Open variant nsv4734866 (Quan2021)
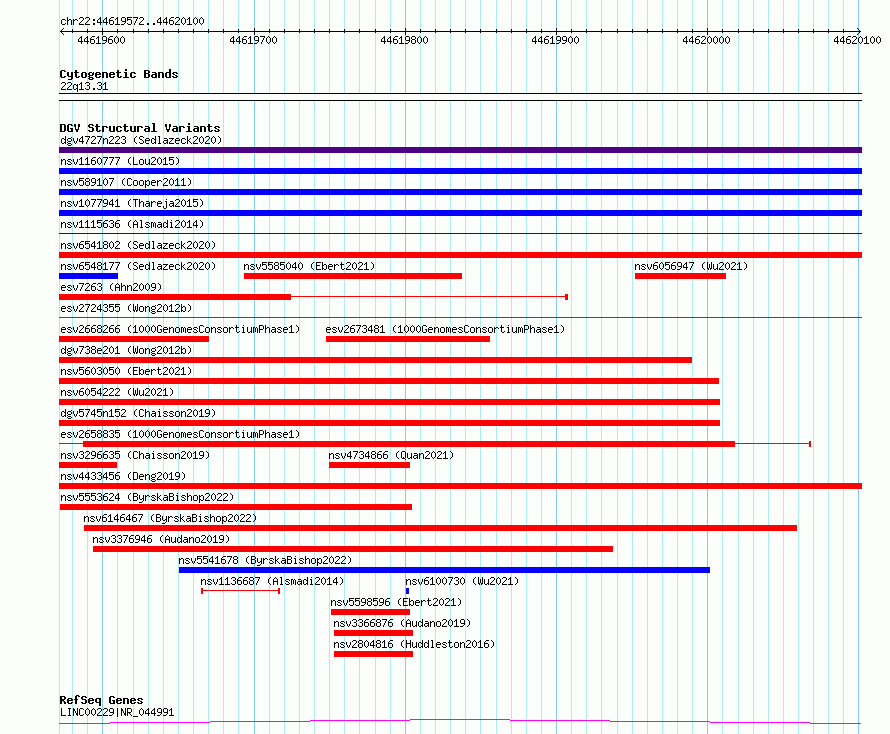Screen dimensions: 890x734 tap(391, 455)
